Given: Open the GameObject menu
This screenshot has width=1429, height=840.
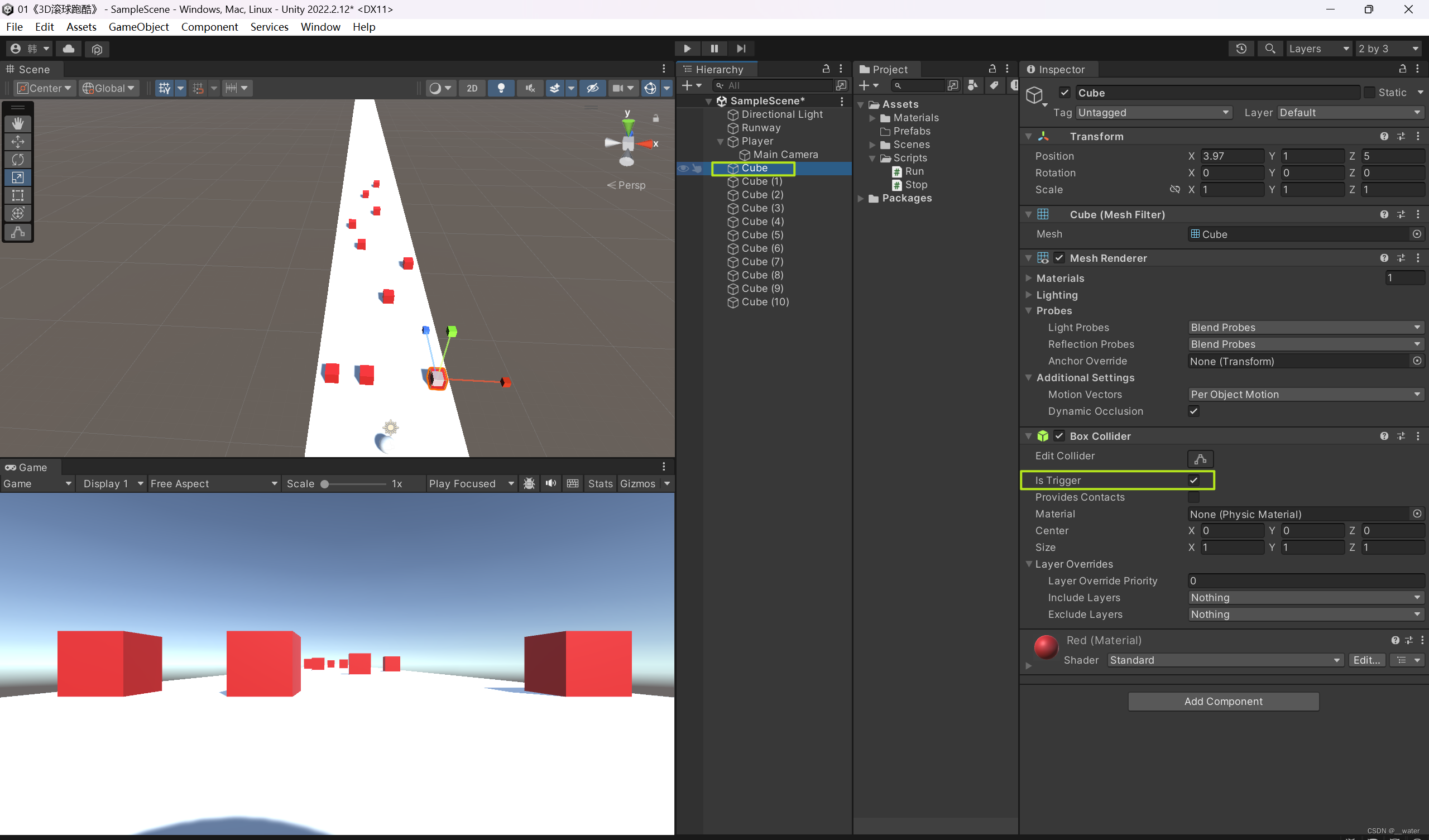Looking at the screenshot, I should (x=138, y=27).
